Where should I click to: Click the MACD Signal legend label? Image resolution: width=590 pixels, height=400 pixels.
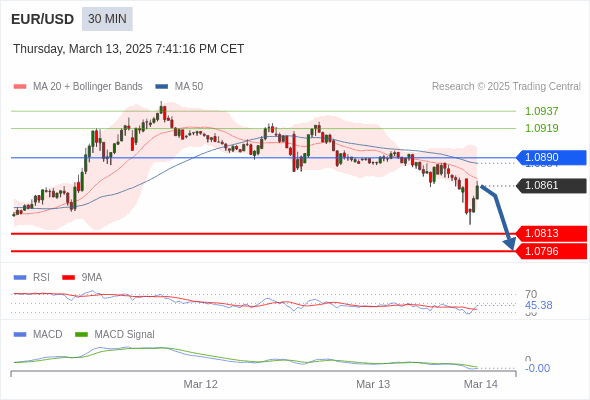tap(125, 335)
